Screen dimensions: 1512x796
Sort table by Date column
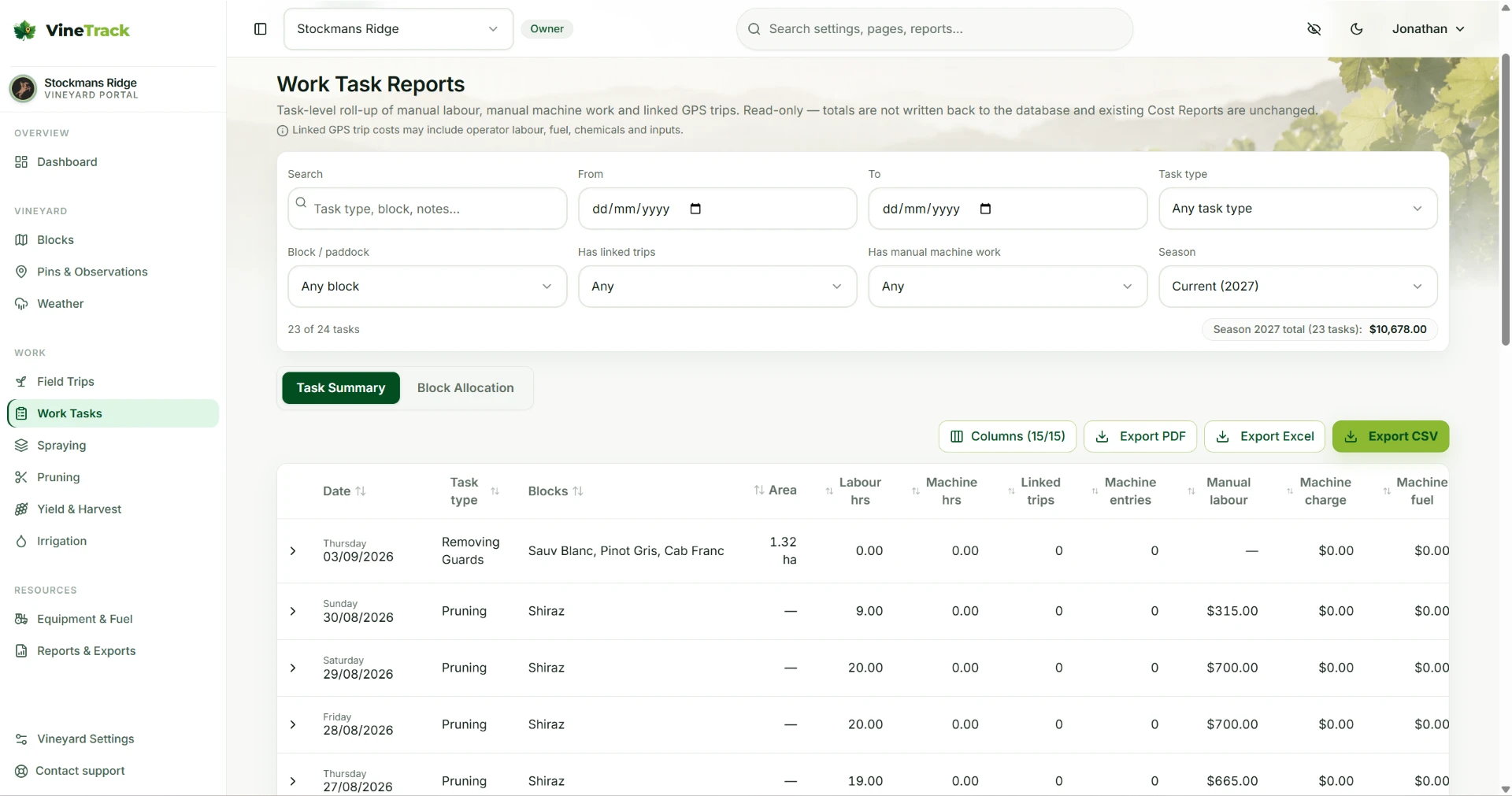[x=344, y=491]
